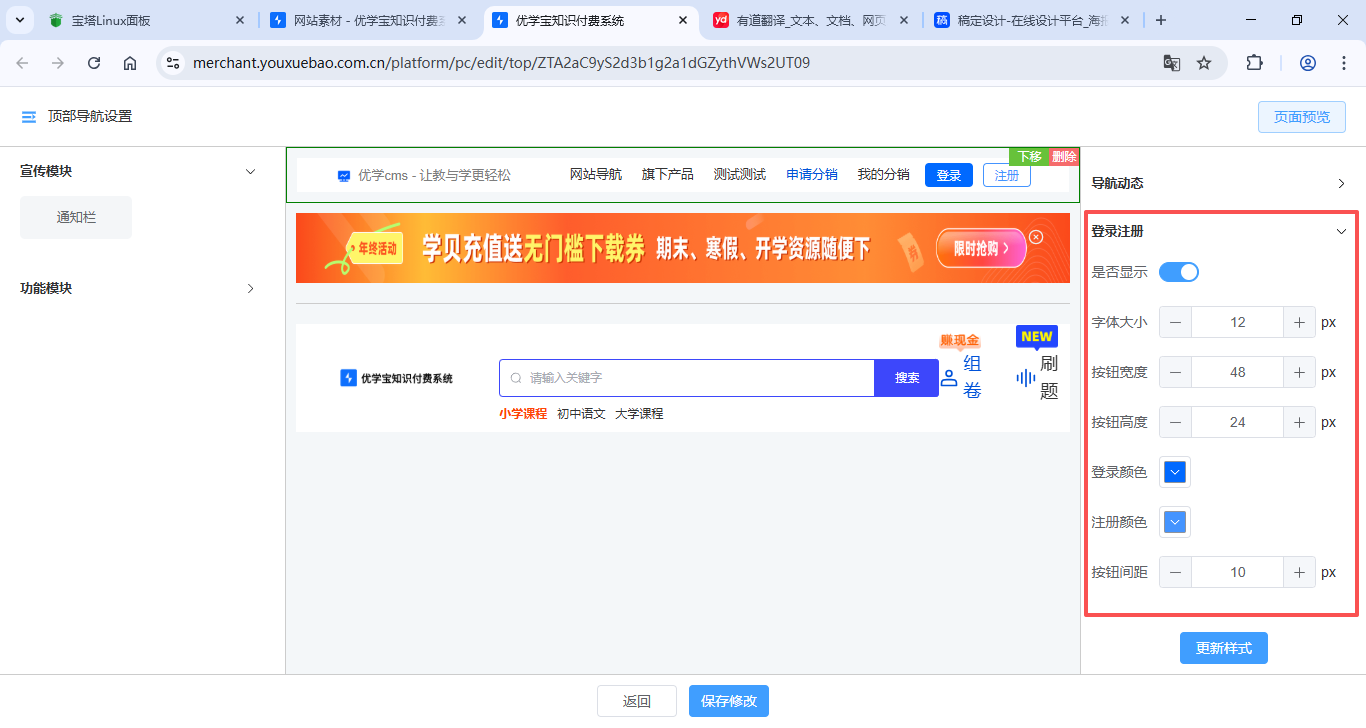Decrease 按钮宽度 with the minus button

(1175, 372)
